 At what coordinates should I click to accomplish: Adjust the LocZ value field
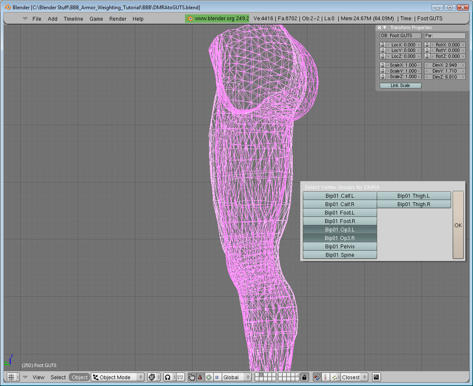403,56
